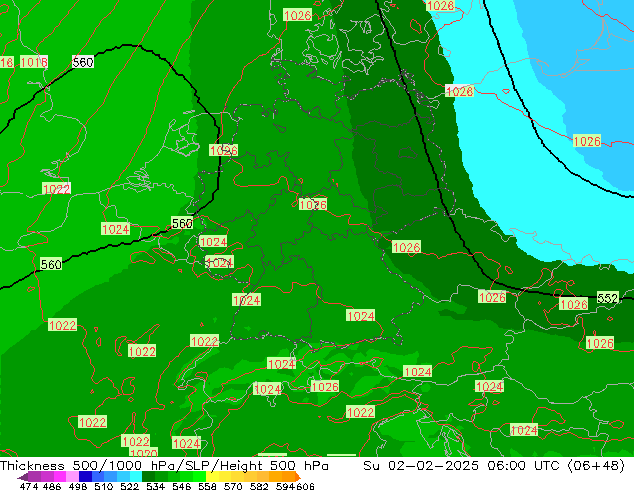Click the 558 legend value
The width and height of the screenshot is (634, 490).
tap(207, 486)
